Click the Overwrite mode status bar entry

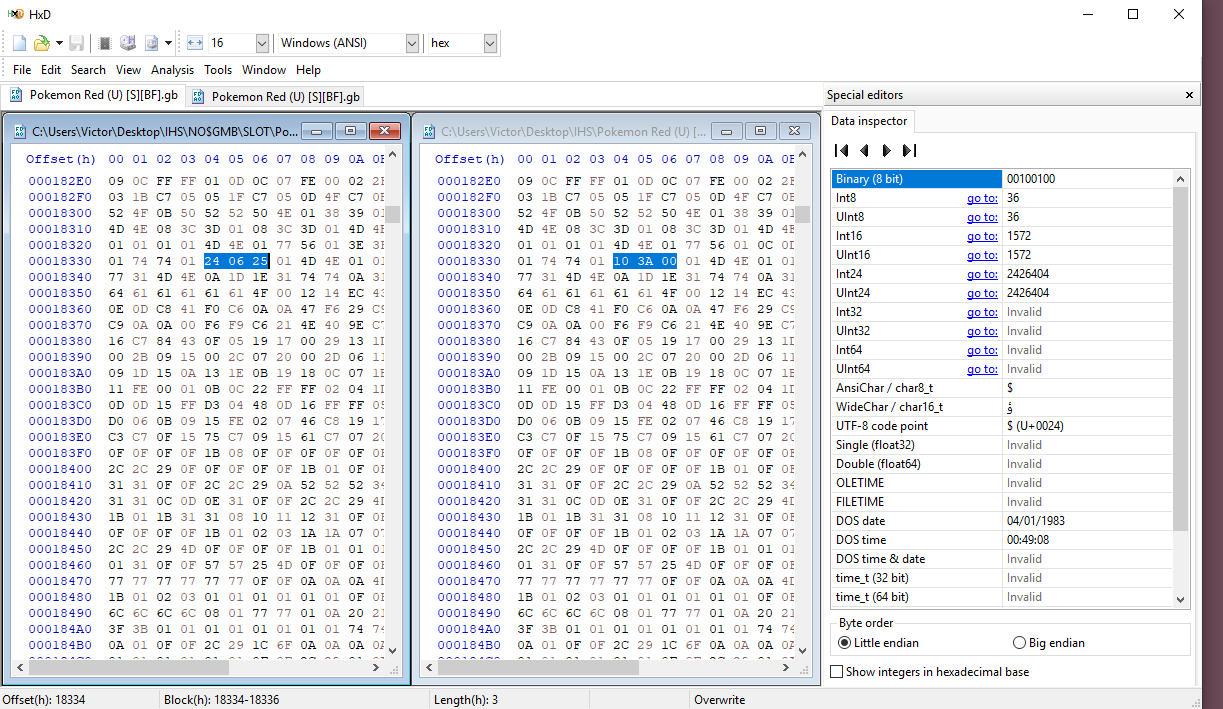point(720,700)
